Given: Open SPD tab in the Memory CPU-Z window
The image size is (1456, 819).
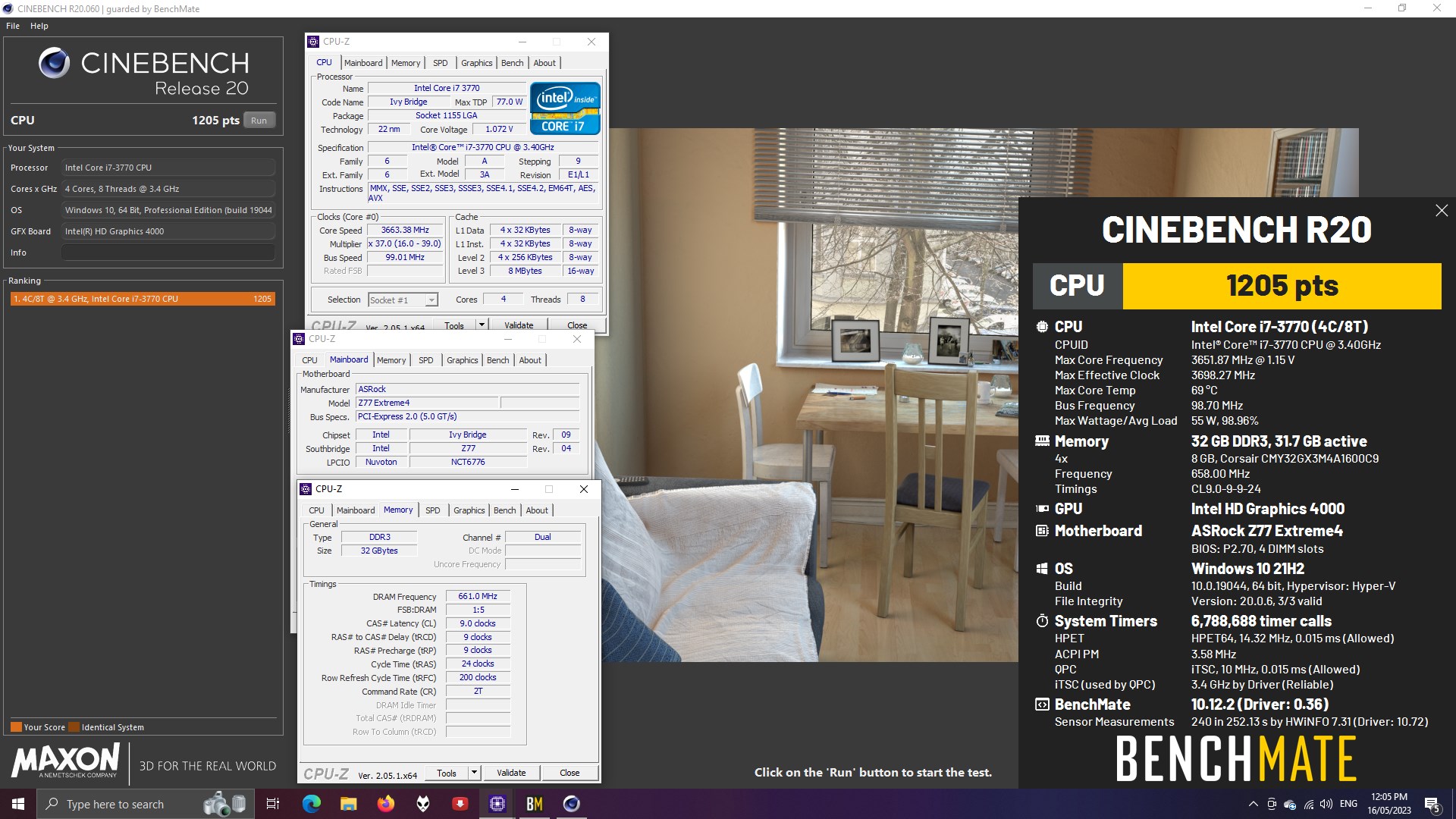Looking at the screenshot, I should pyautogui.click(x=433, y=510).
